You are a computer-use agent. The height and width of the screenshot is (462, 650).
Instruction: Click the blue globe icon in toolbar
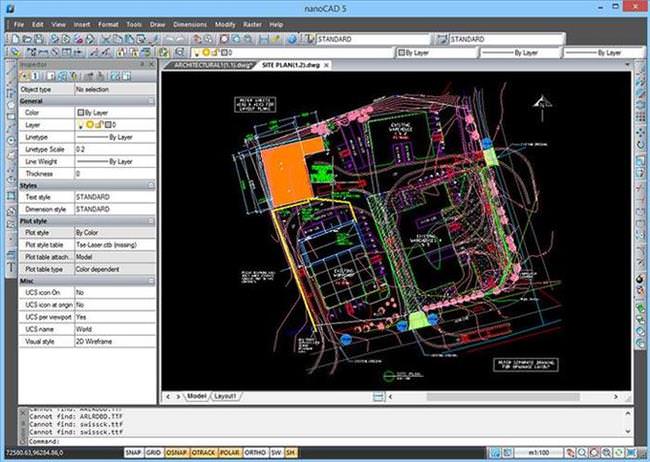tap(292, 39)
